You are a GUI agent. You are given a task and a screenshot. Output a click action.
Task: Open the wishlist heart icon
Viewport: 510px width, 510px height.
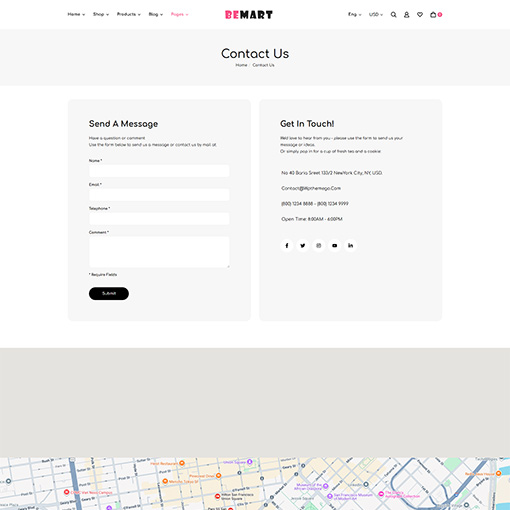click(x=420, y=15)
